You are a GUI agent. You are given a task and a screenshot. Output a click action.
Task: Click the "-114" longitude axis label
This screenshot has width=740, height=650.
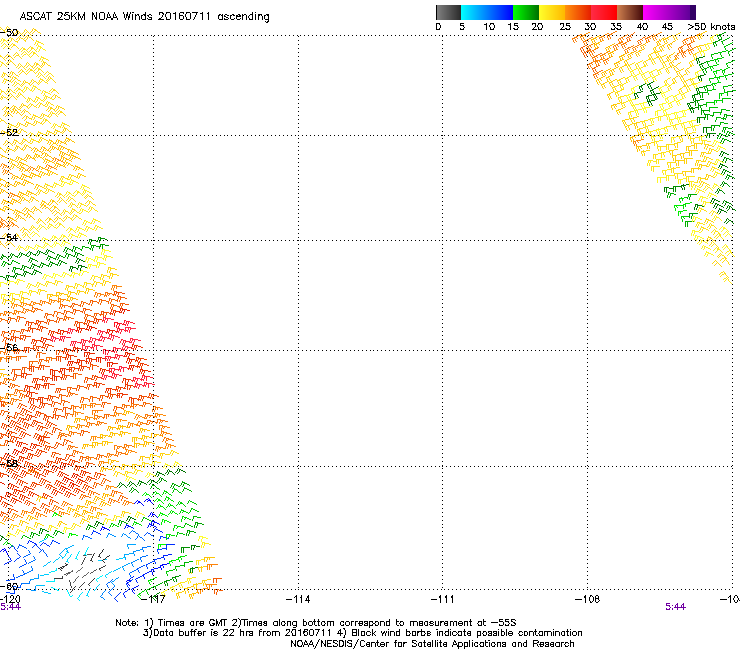(298, 599)
